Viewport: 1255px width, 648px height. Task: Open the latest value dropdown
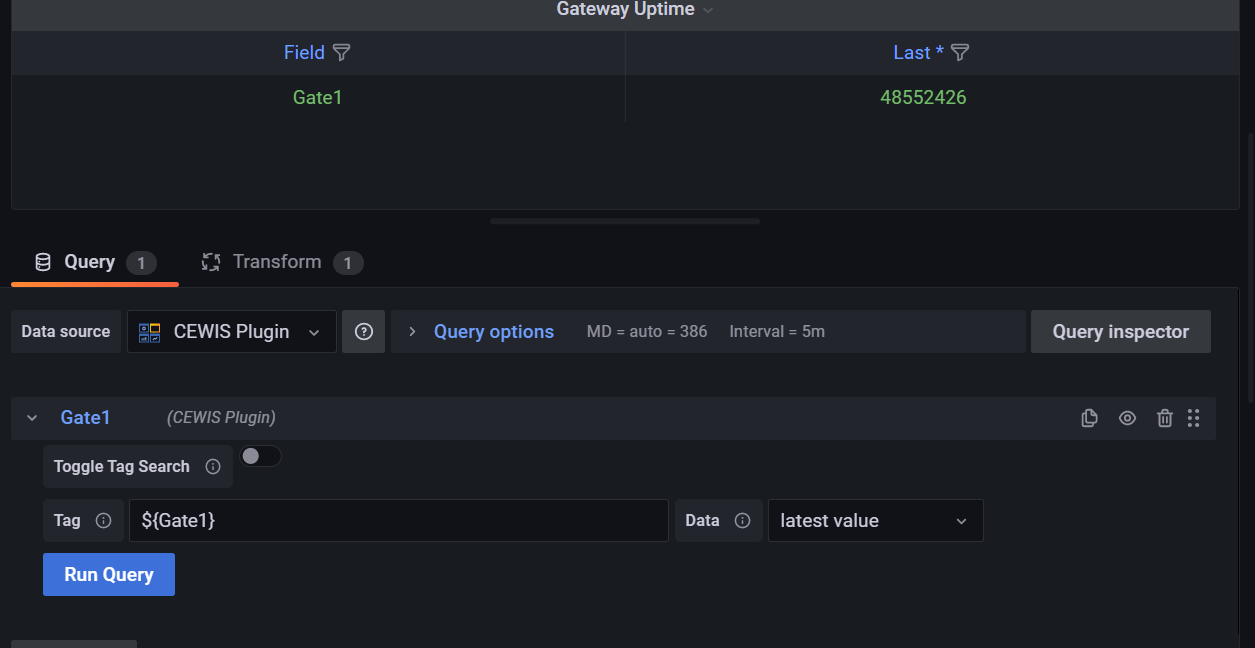875,520
